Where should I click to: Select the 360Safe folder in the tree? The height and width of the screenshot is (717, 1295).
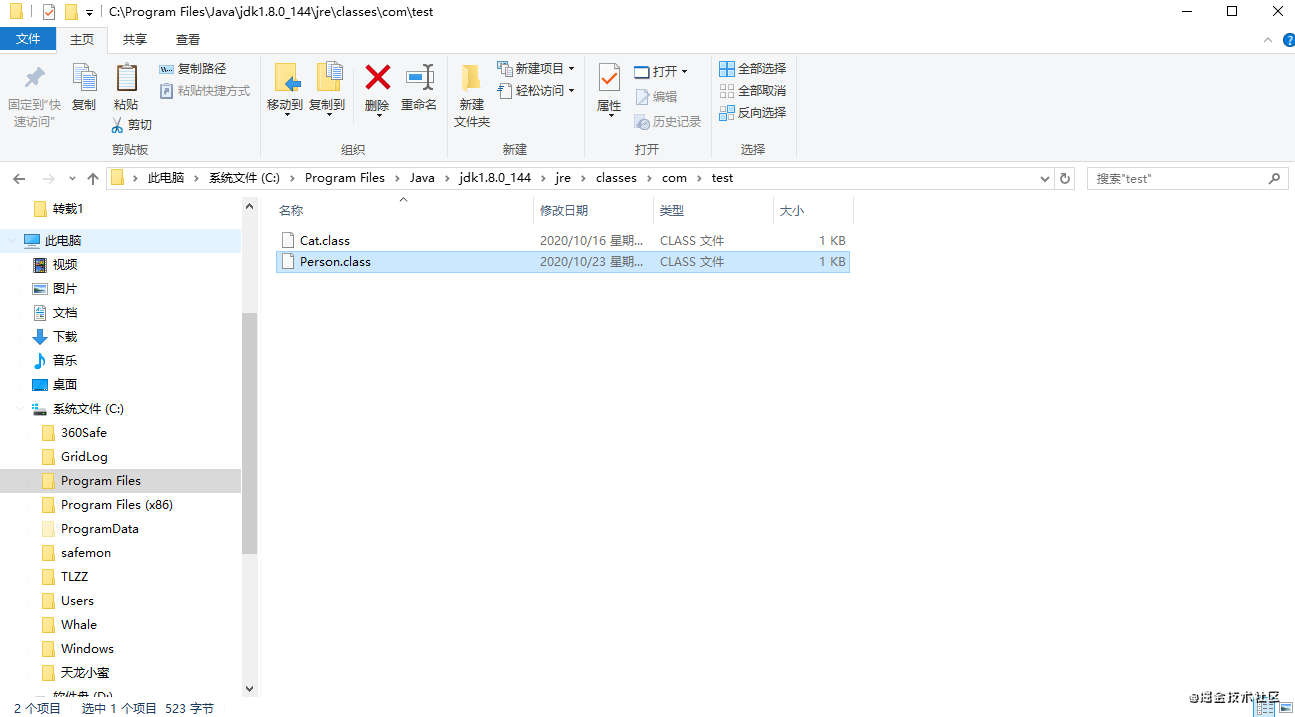click(74, 433)
